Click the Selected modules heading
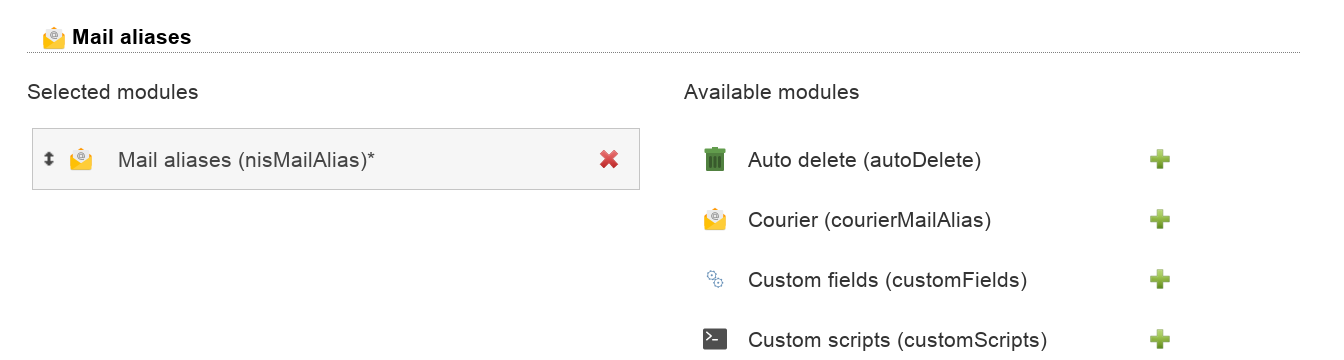The image size is (1344, 360). click(x=113, y=92)
